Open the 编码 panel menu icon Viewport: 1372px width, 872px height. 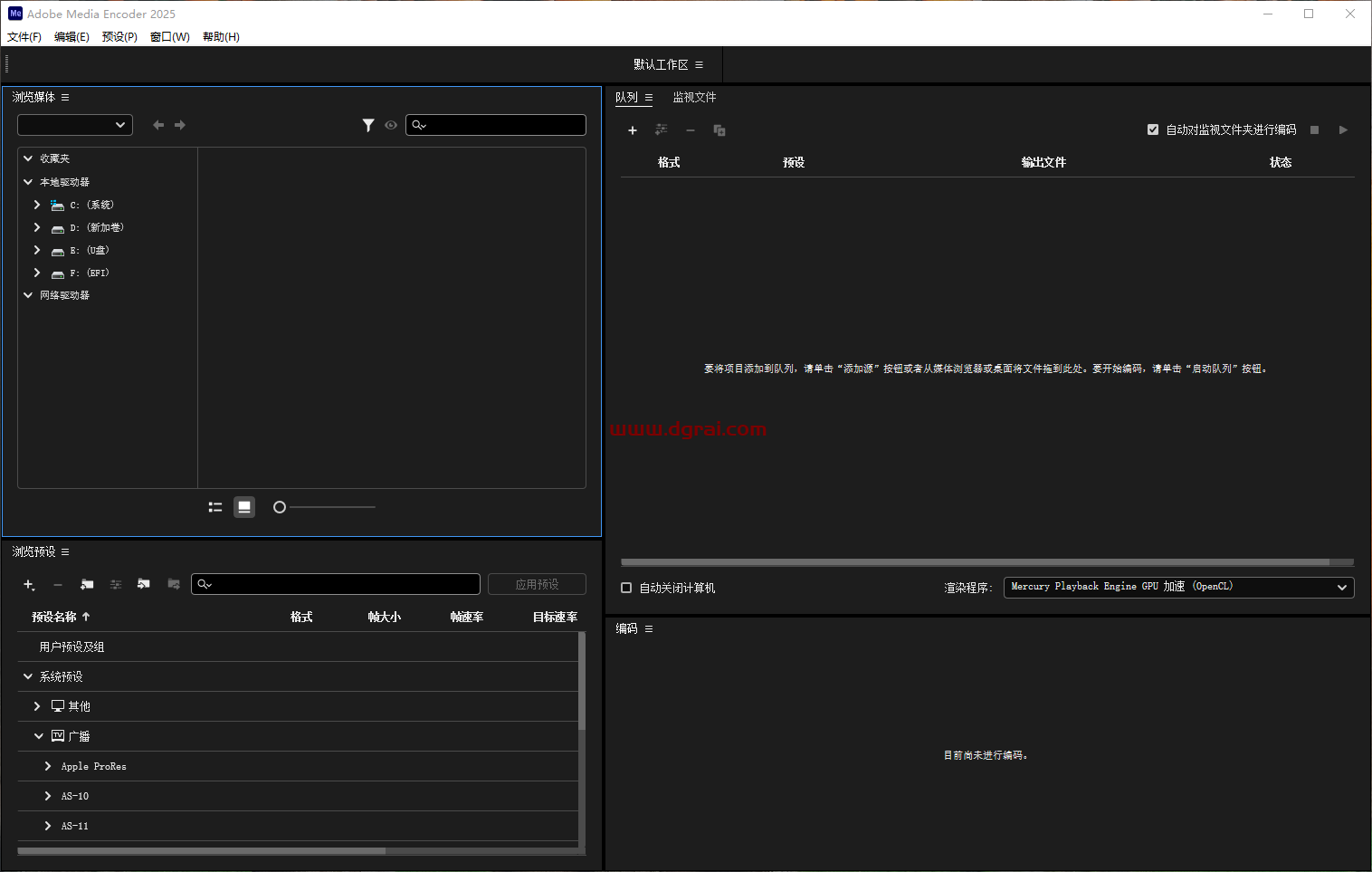(649, 628)
